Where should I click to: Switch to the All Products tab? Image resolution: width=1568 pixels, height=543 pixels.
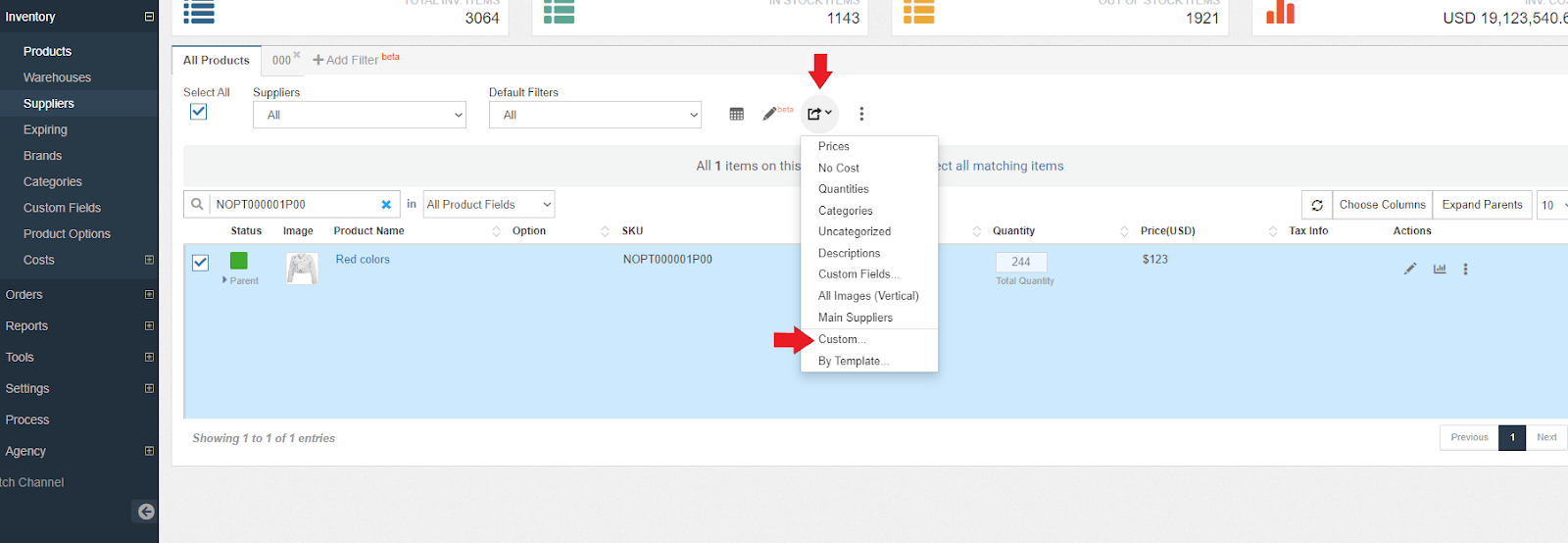click(x=217, y=60)
